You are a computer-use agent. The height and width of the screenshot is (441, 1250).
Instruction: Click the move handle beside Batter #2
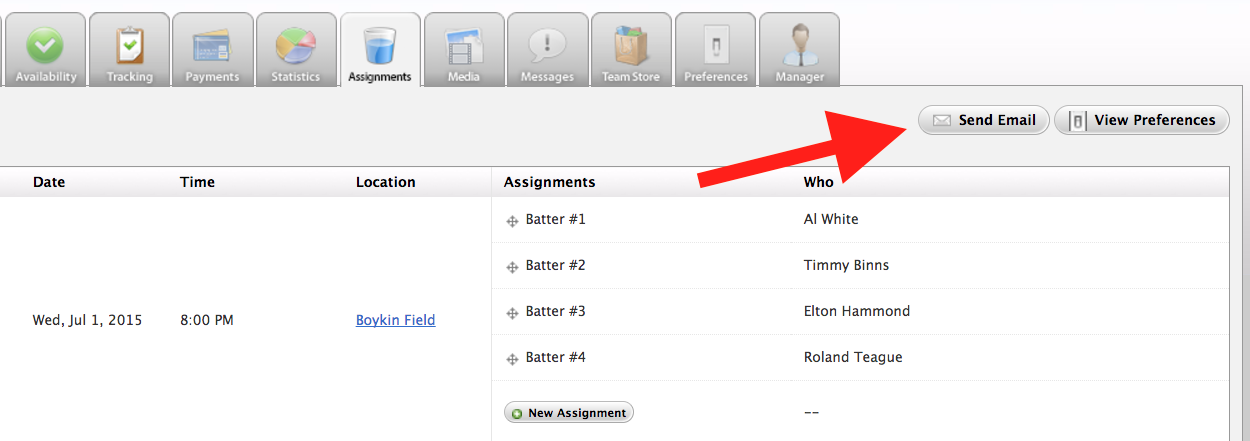[512, 266]
